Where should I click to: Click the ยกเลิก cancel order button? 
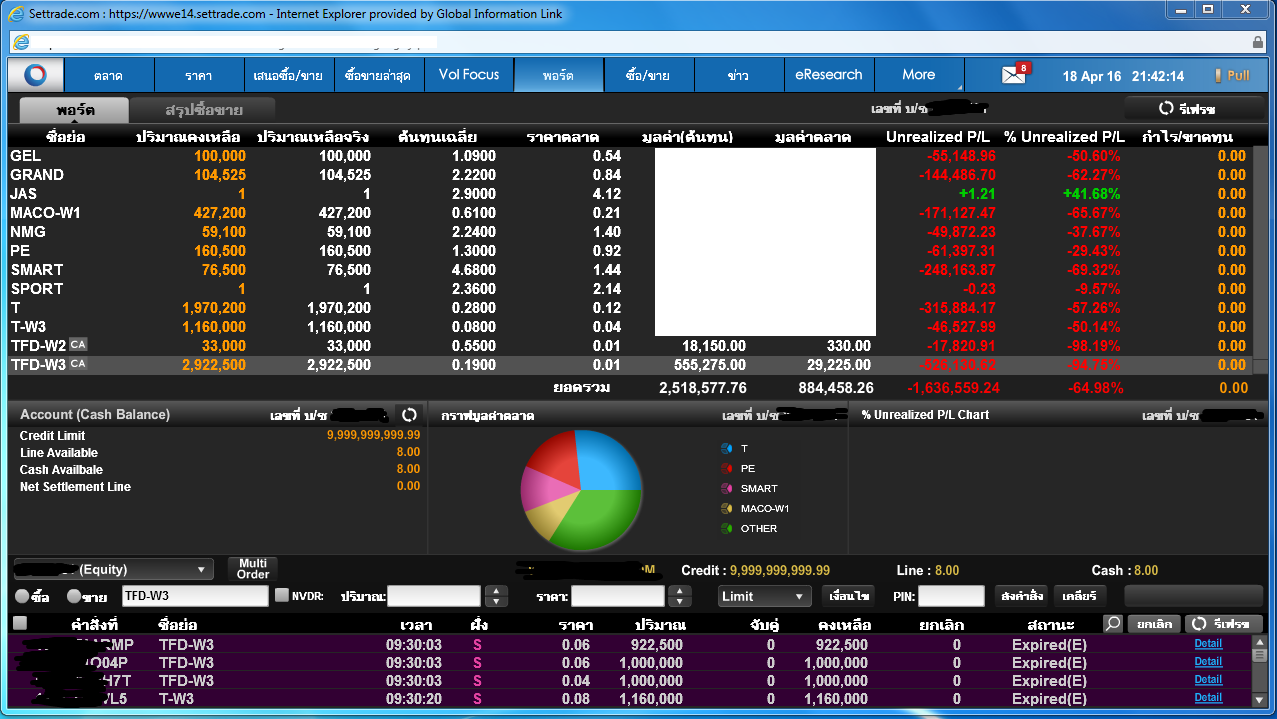[x=1154, y=623]
